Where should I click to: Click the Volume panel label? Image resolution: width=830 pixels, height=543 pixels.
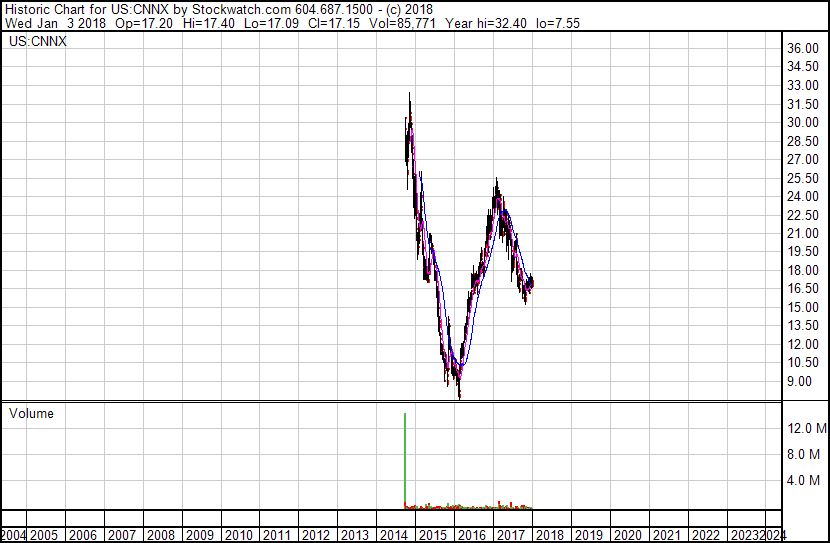point(31,413)
